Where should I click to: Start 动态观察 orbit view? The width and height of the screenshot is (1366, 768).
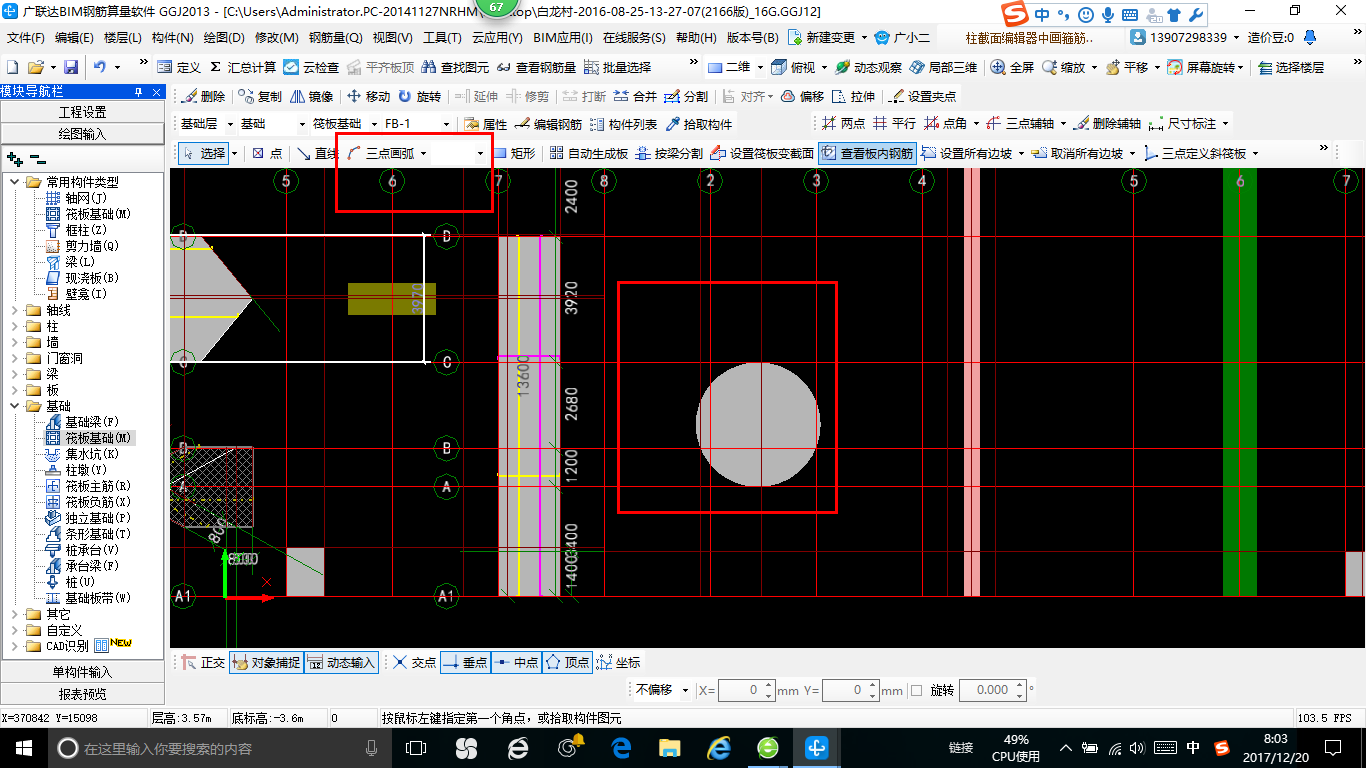click(x=868, y=67)
